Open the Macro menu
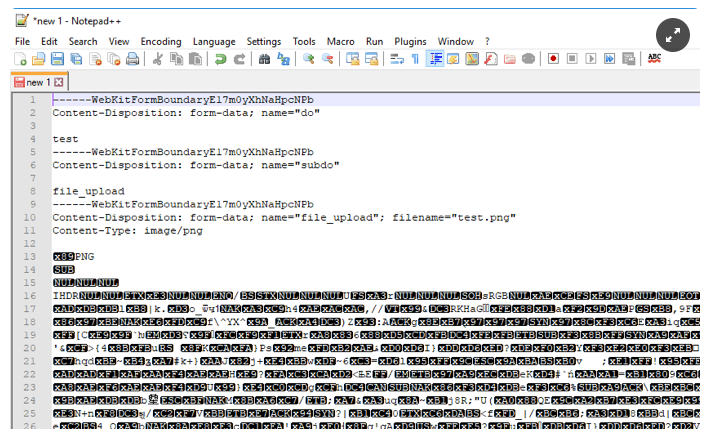This screenshot has width=711, height=436. [341, 41]
